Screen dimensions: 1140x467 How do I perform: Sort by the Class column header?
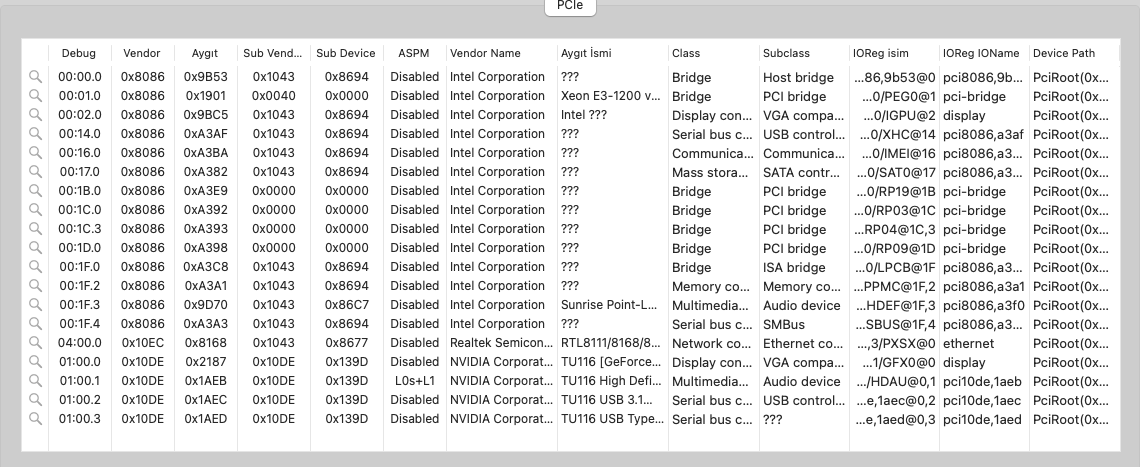[x=686, y=53]
